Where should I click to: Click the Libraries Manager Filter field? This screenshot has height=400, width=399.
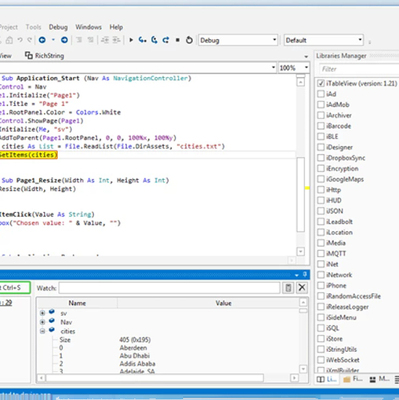point(359,69)
